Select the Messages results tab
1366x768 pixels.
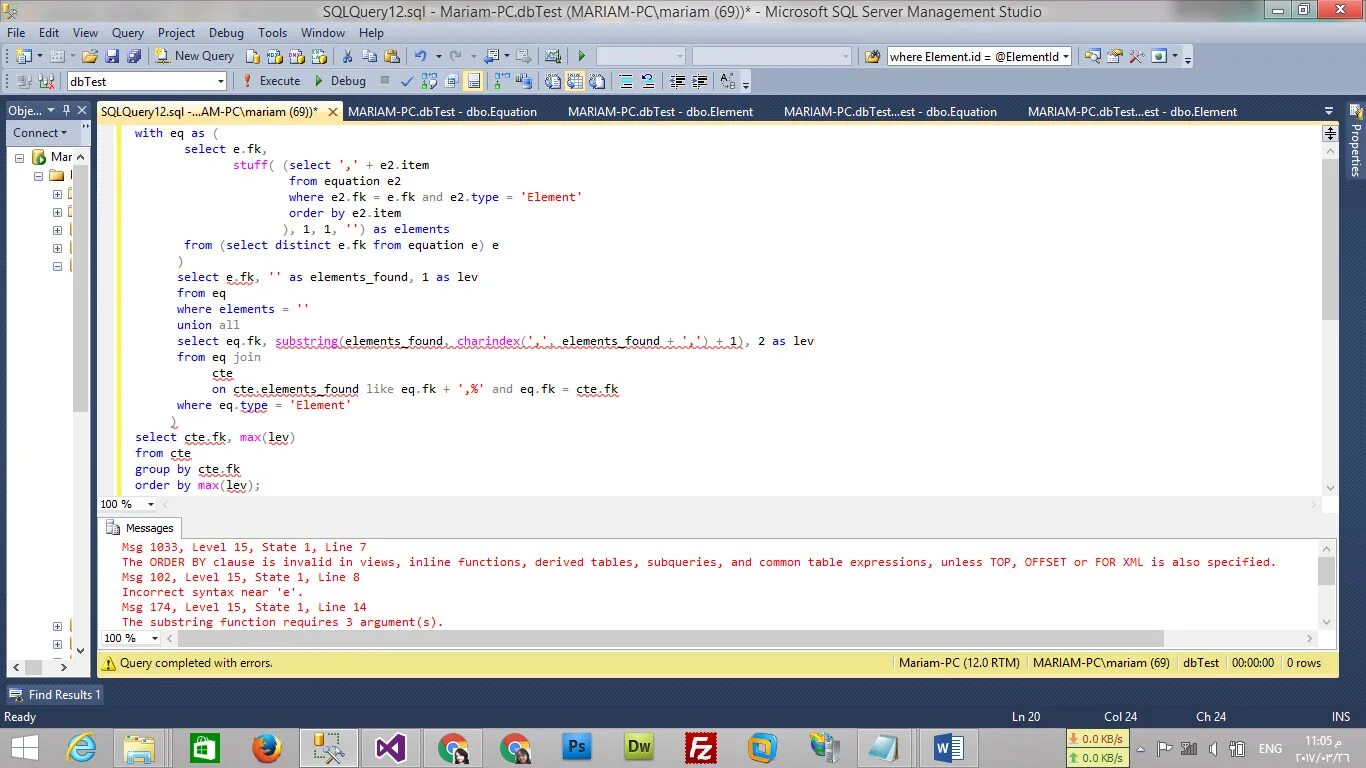[x=141, y=528]
